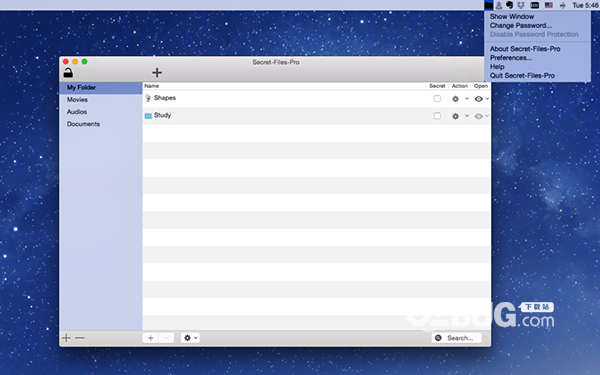600x375 pixels.
Task: Open the Study row action gear
Action: (x=455, y=116)
